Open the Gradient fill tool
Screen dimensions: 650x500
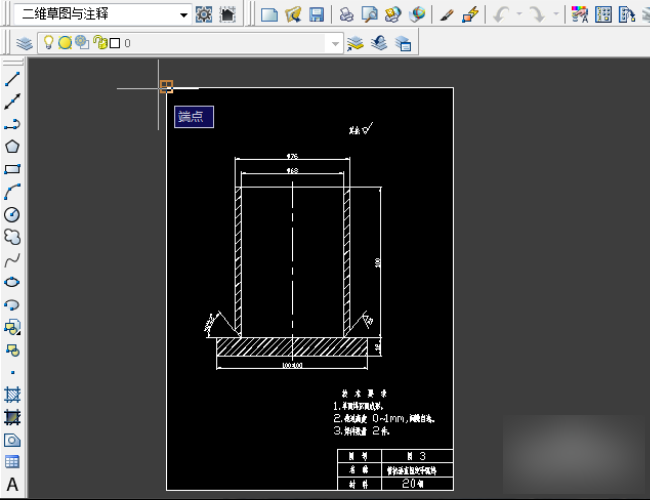12,417
